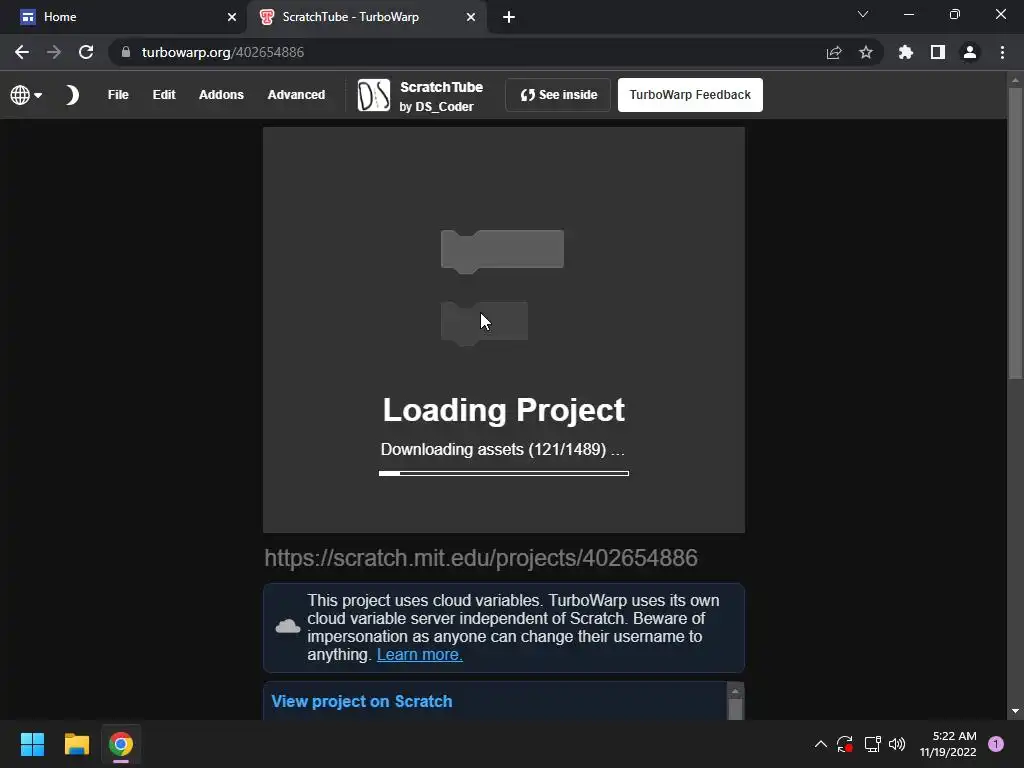1024x768 pixels.
Task: Open TurboWarp Feedback
Action: [x=690, y=95]
